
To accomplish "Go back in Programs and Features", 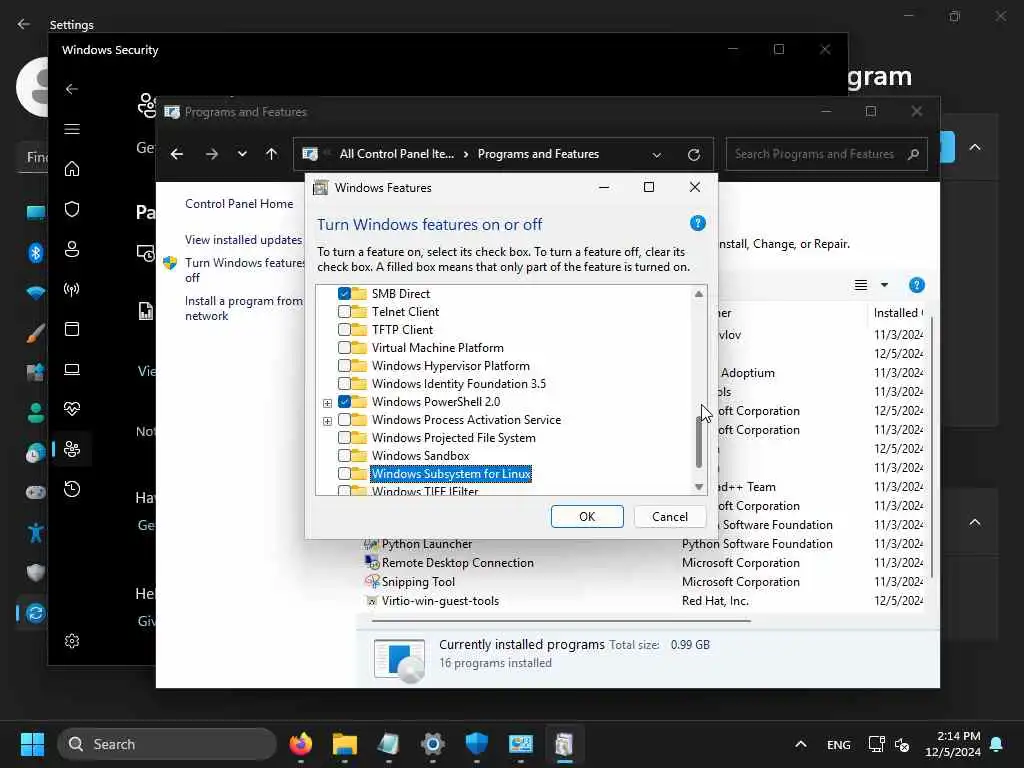I will [x=177, y=154].
